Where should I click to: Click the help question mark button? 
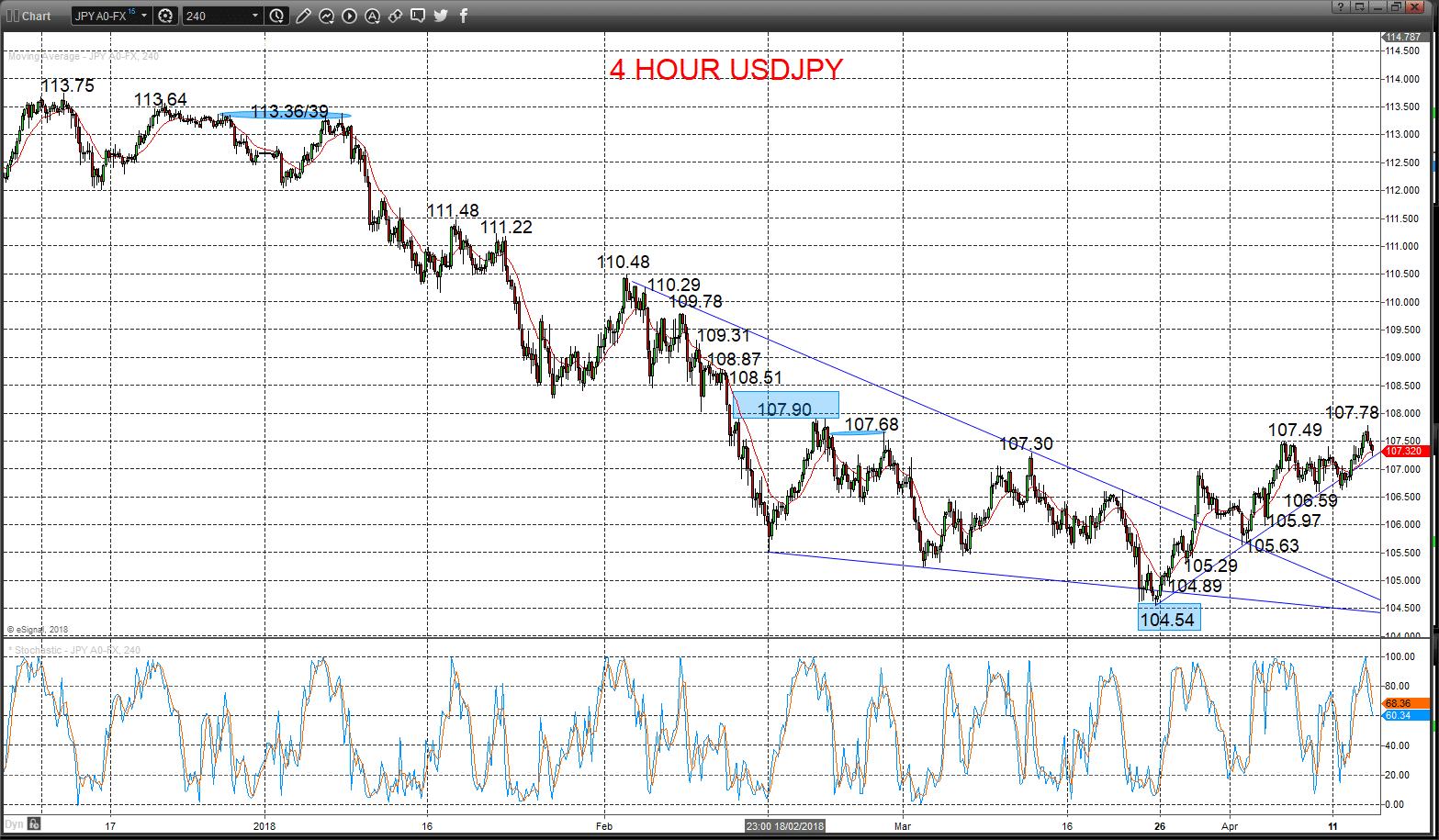coord(1341,7)
